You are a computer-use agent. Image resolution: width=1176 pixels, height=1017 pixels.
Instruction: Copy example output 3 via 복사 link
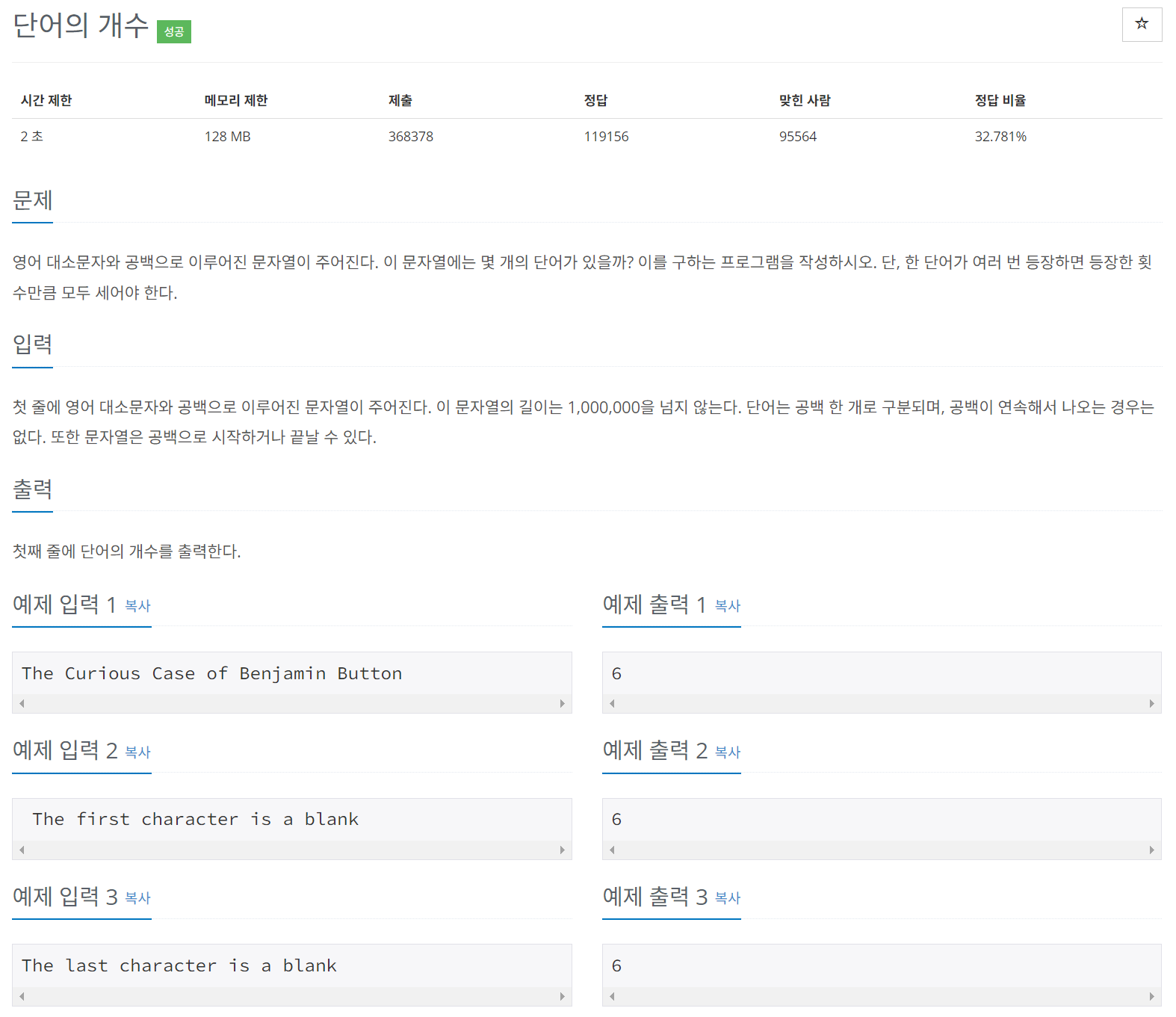(728, 897)
